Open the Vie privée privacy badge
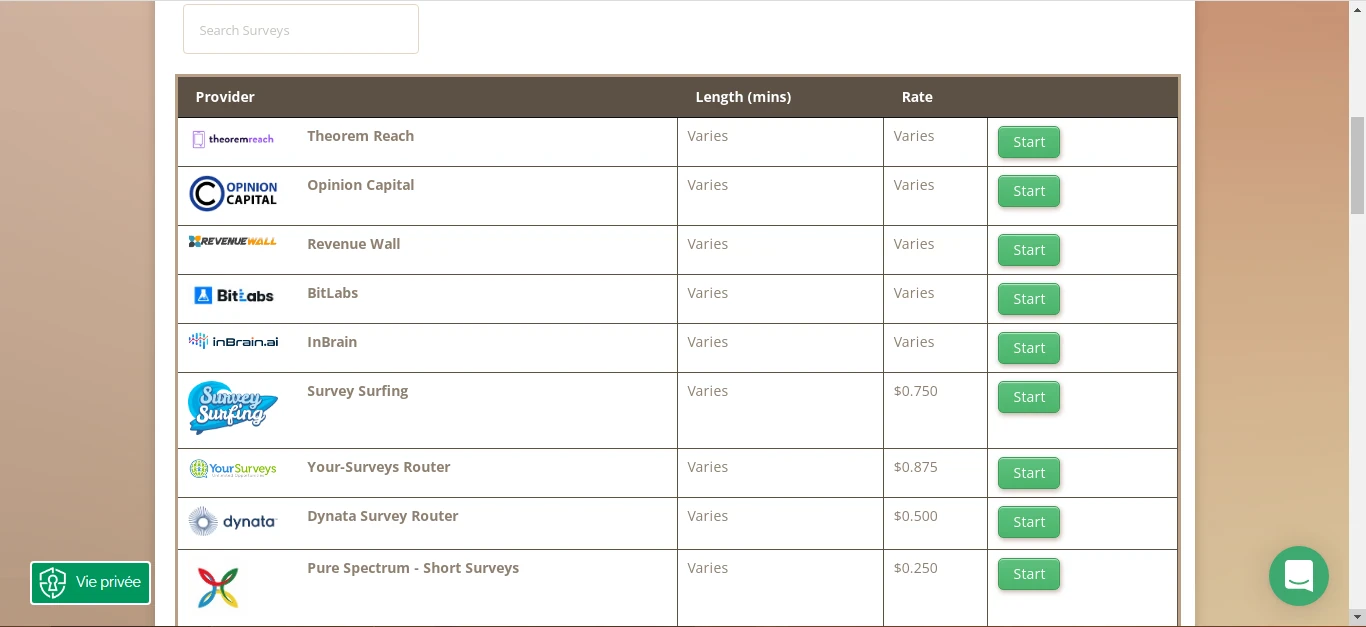 tap(91, 583)
